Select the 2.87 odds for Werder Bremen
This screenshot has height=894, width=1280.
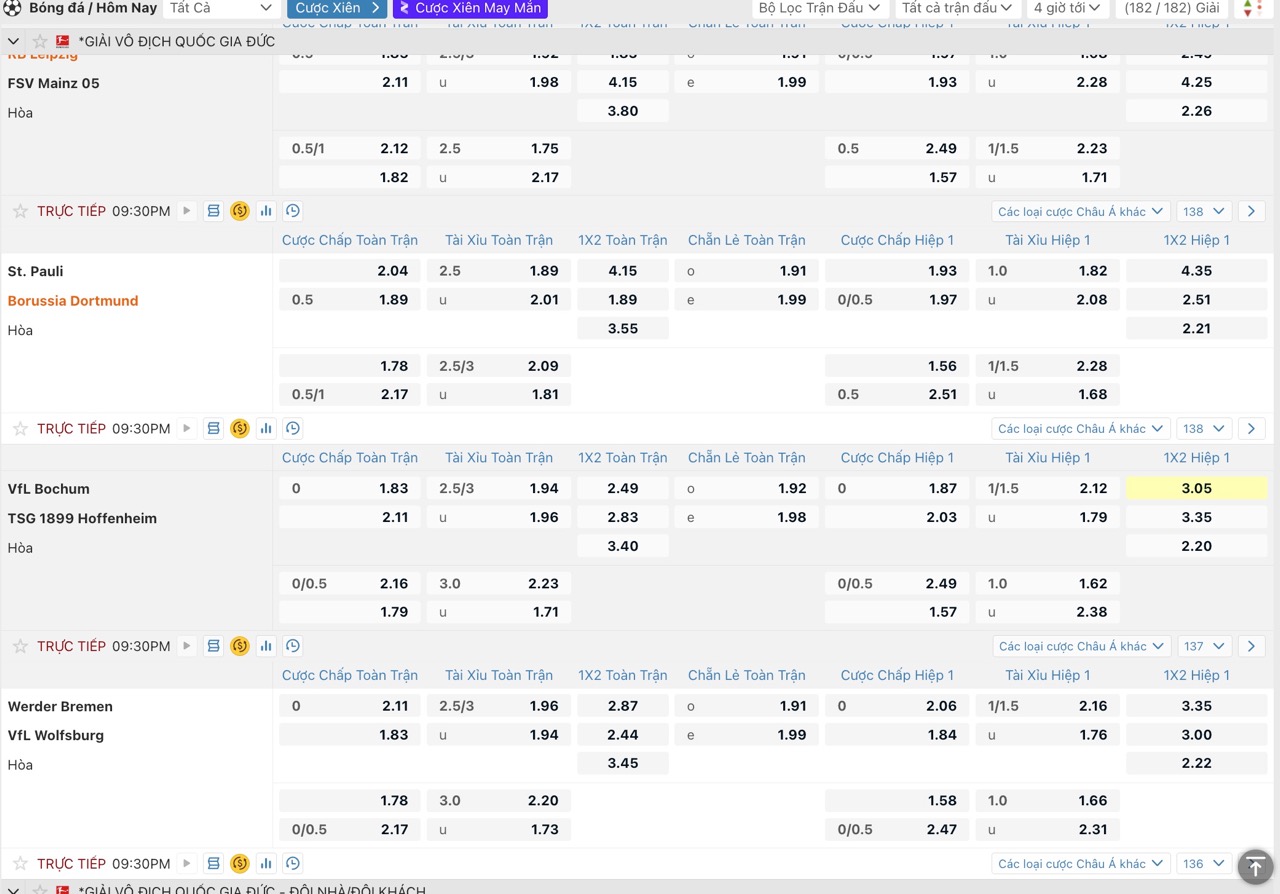coord(622,706)
